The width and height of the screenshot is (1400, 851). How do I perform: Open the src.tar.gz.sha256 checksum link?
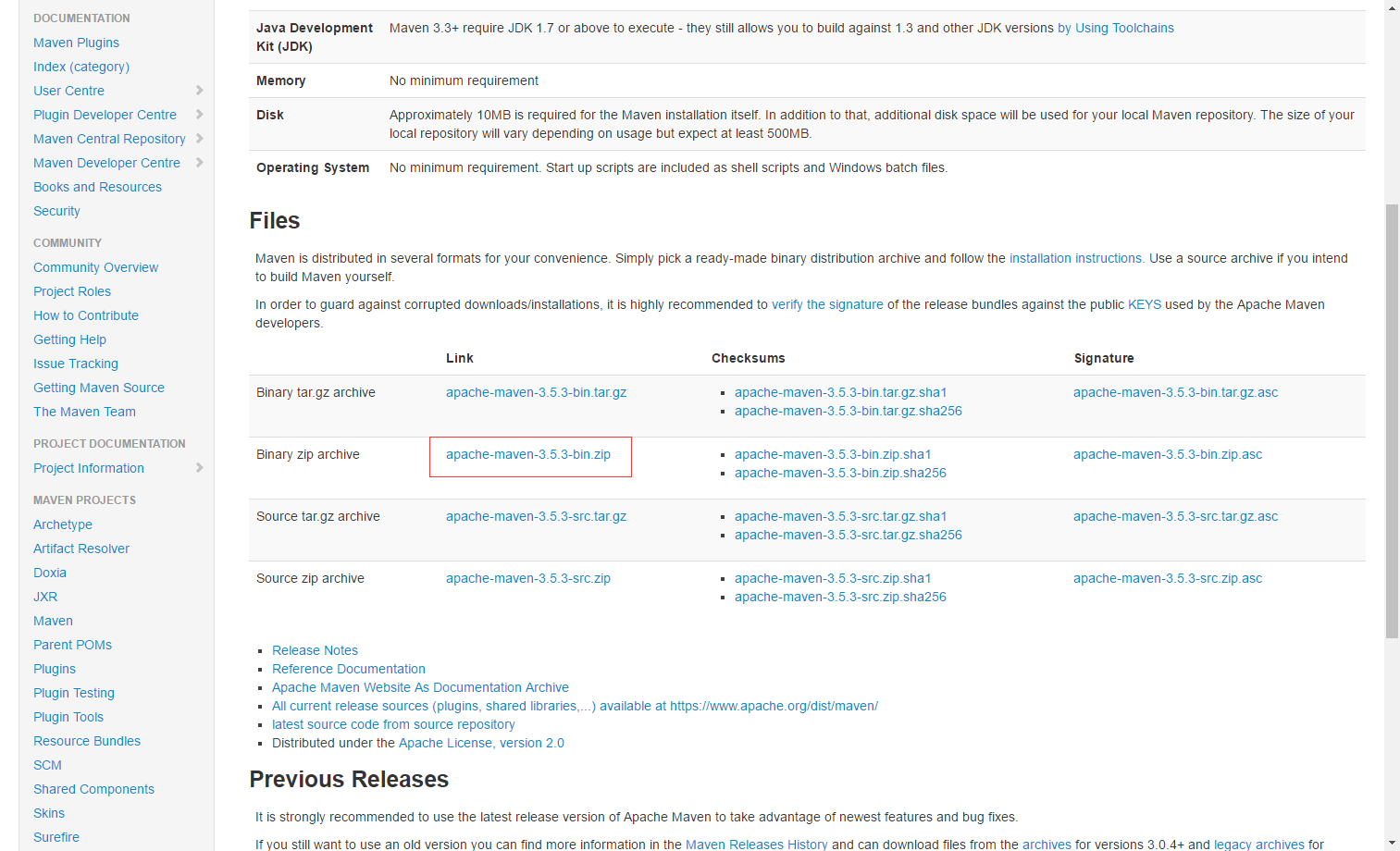pyautogui.click(x=849, y=535)
